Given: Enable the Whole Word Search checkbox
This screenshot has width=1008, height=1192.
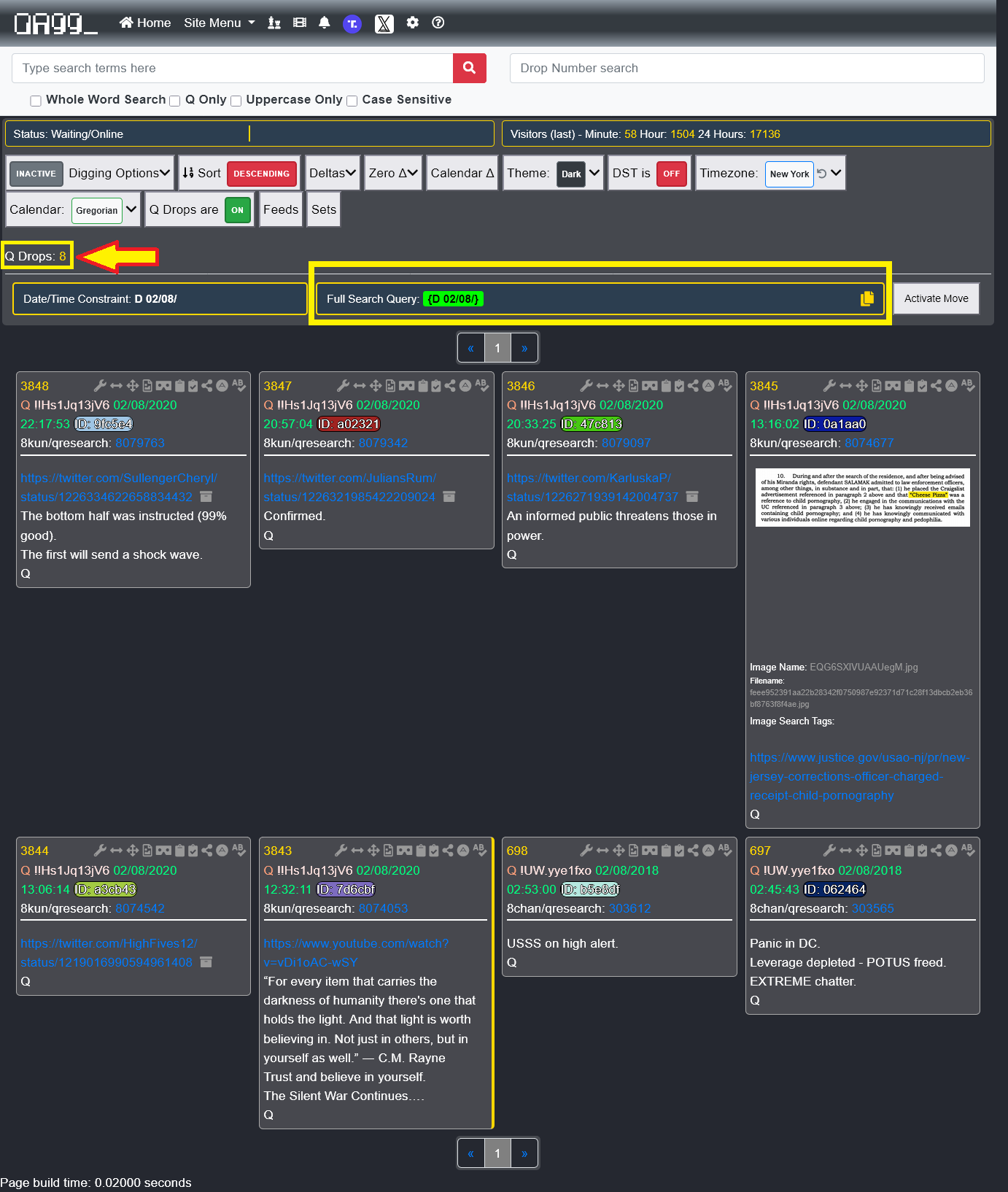Looking at the screenshot, I should click(36, 101).
